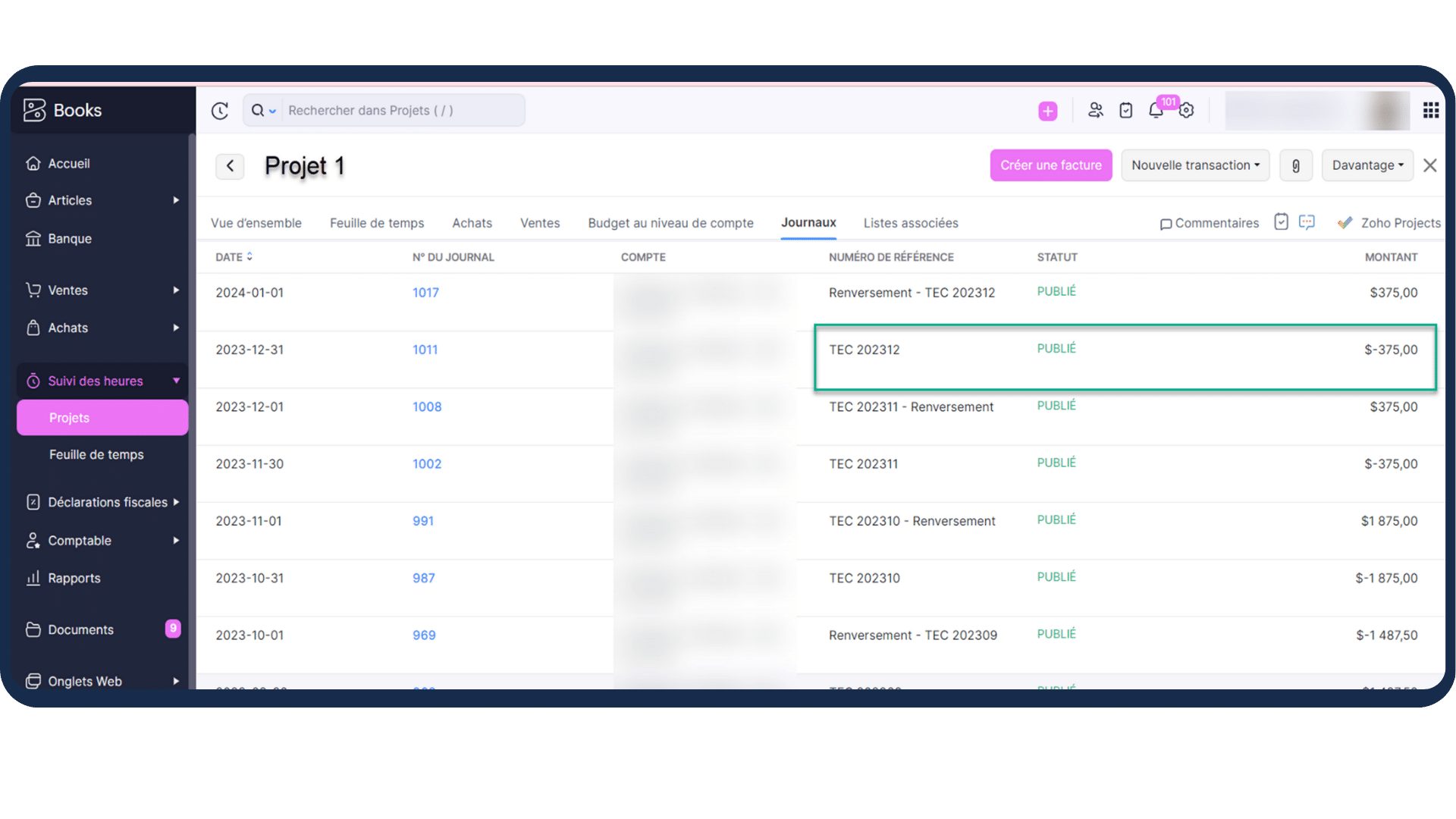The height and width of the screenshot is (819, 1456).
Task: Open the Nouvelle transaction dropdown
Action: (x=1195, y=165)
